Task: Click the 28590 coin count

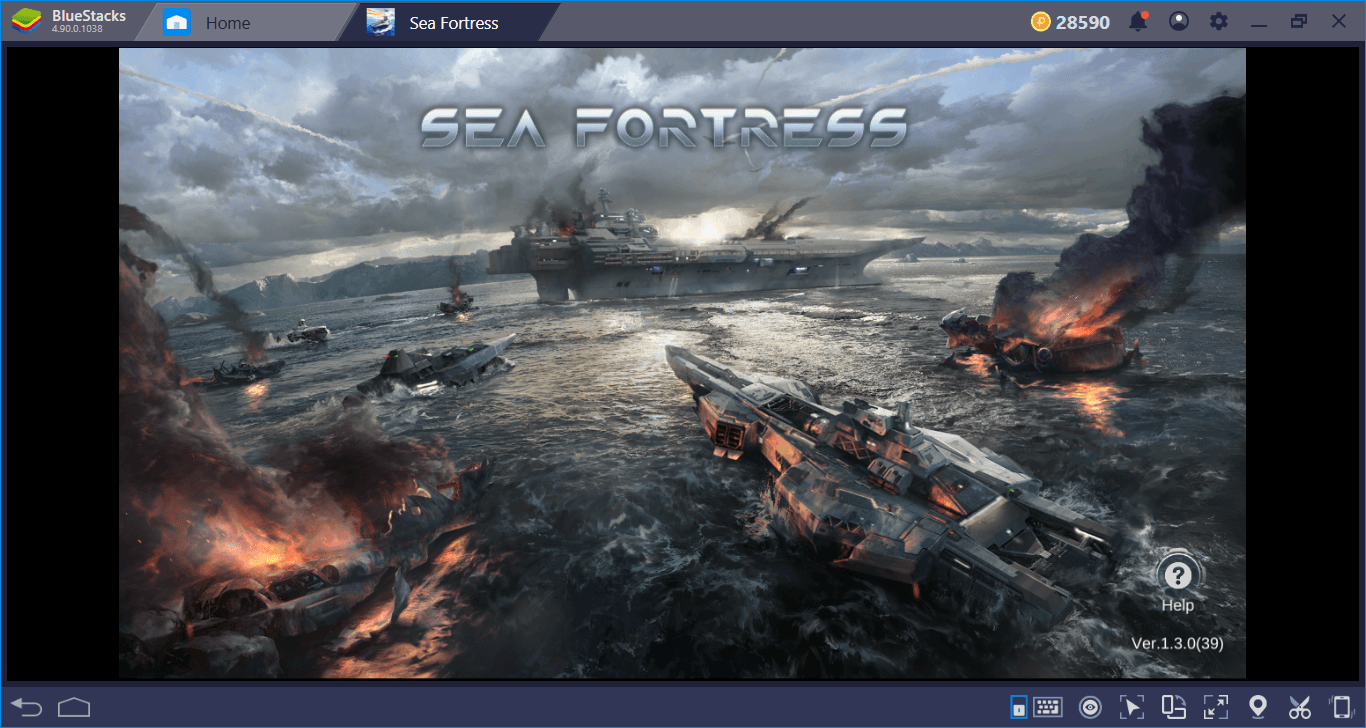Action: point(1082,22)
